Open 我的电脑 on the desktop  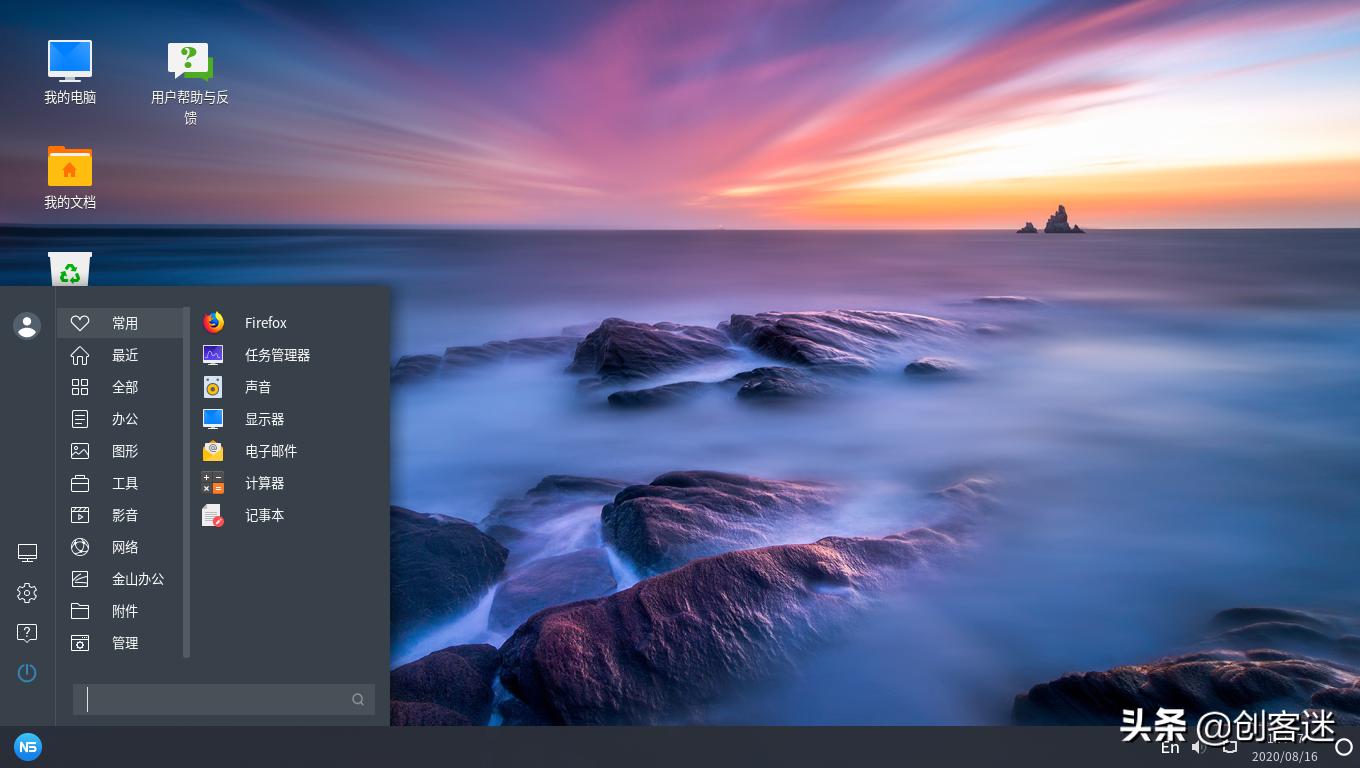pos(70,60)
